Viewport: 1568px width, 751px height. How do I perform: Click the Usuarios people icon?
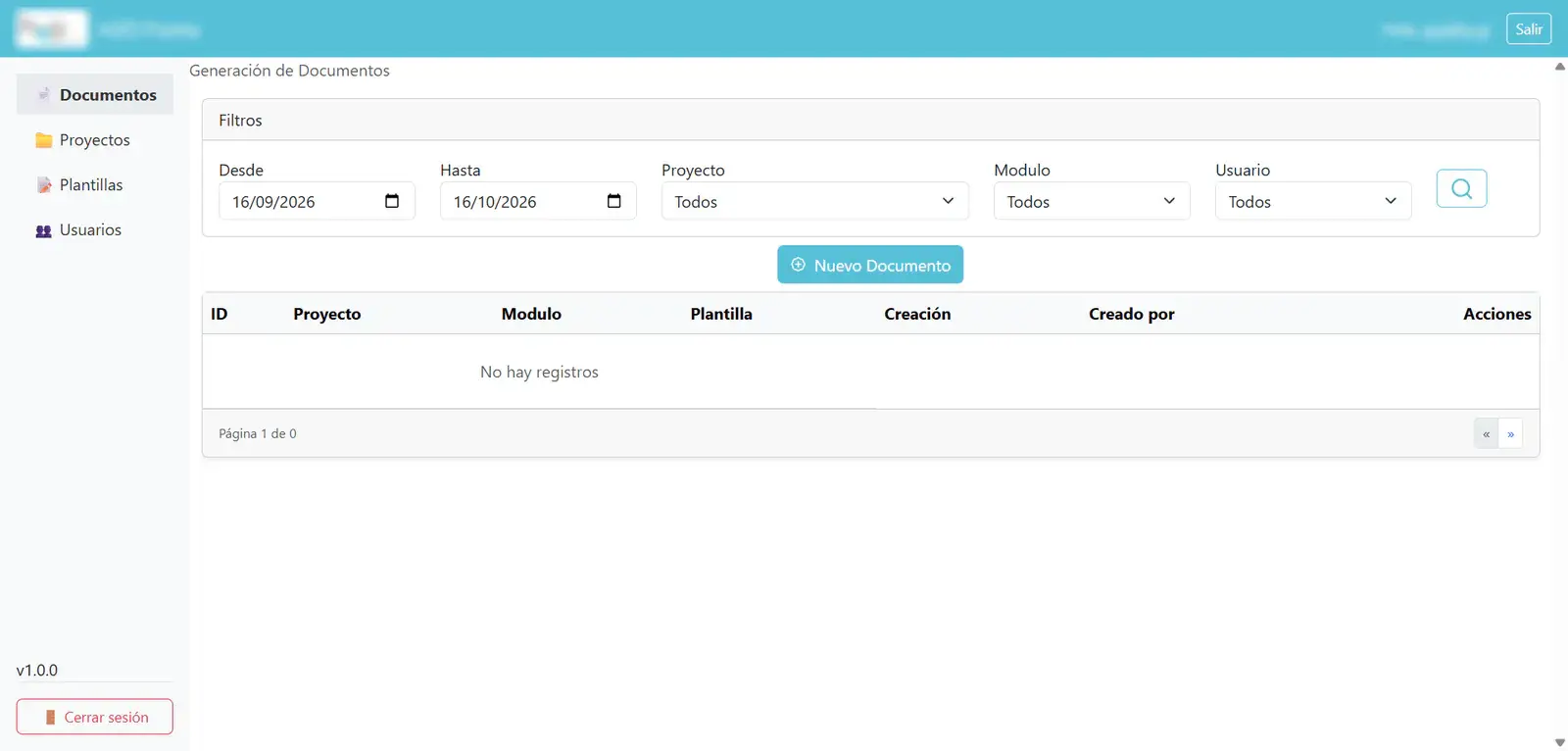pyautogui.click(x=43, y=230)
